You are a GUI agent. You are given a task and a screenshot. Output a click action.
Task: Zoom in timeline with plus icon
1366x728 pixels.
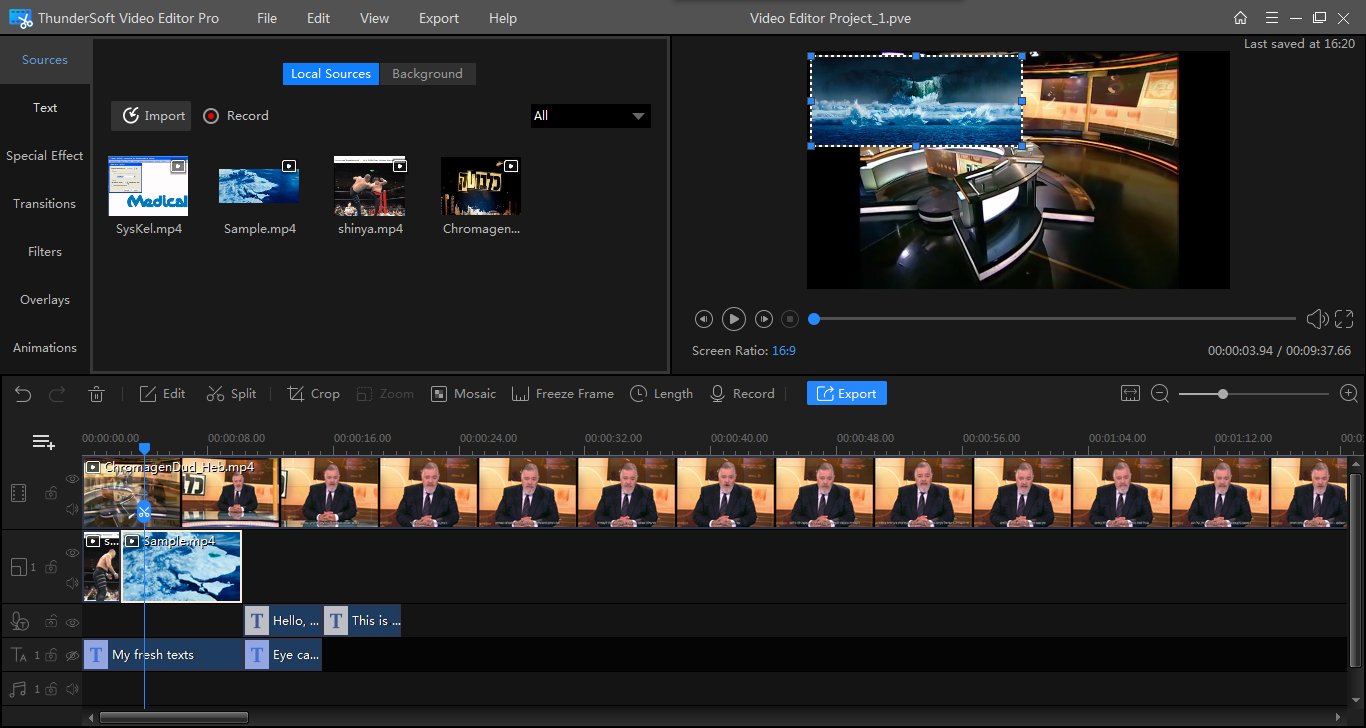(1348, 394)
